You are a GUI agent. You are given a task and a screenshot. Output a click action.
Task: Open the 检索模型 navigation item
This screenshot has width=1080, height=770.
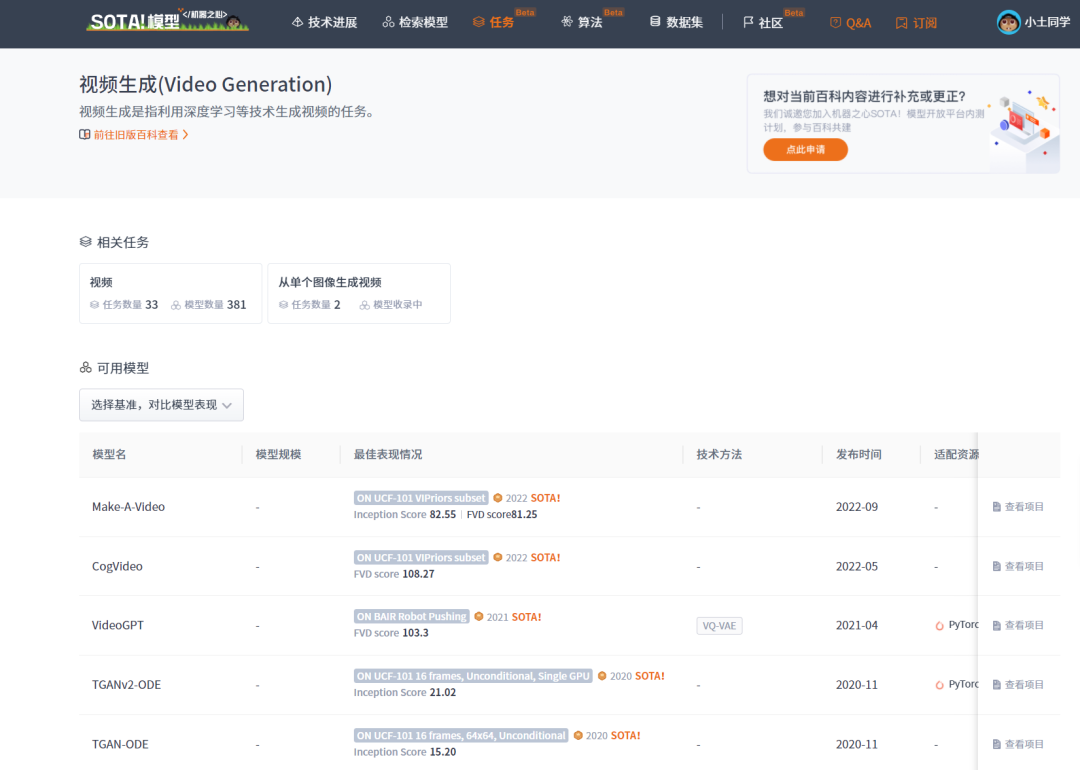coord(415,23)
